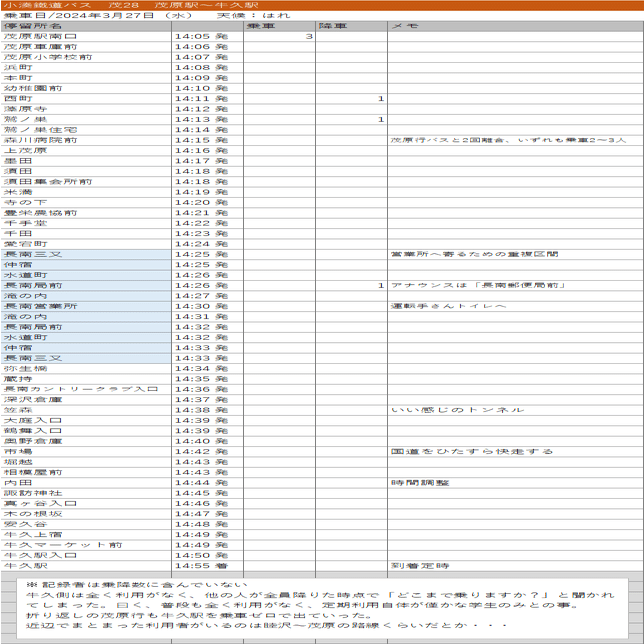The image size is (644, 644).
Task: Select the stop cell '浜町'
Action: click(18, 68)
